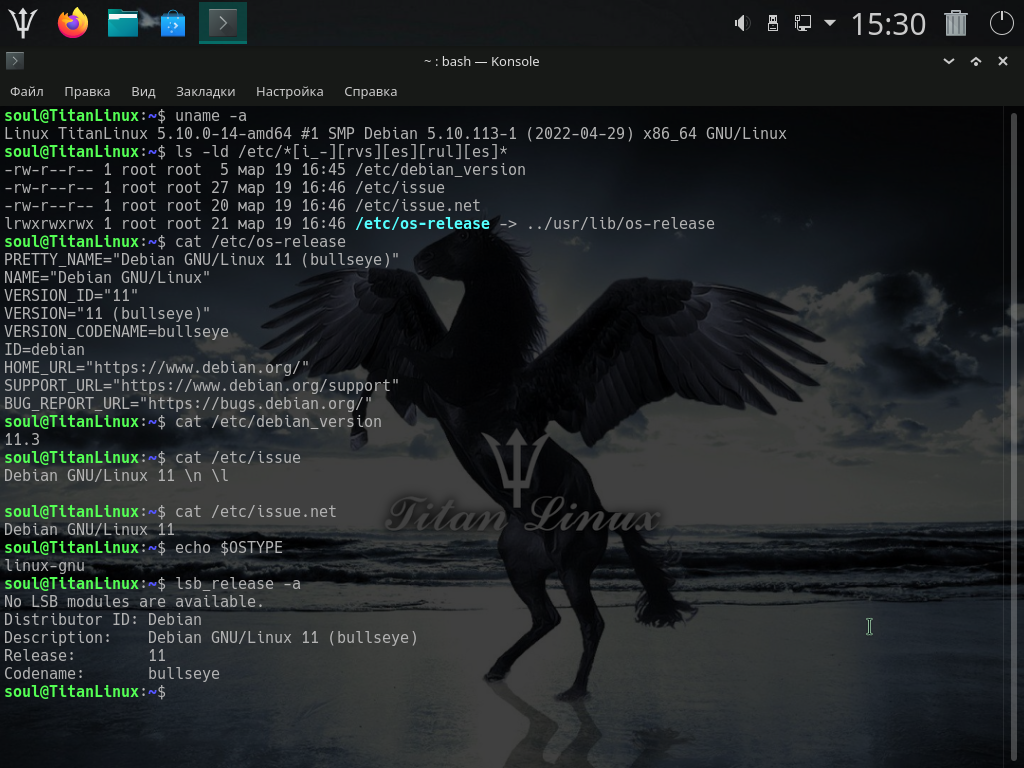Open the Закладки menu

(x=206, y=91)
